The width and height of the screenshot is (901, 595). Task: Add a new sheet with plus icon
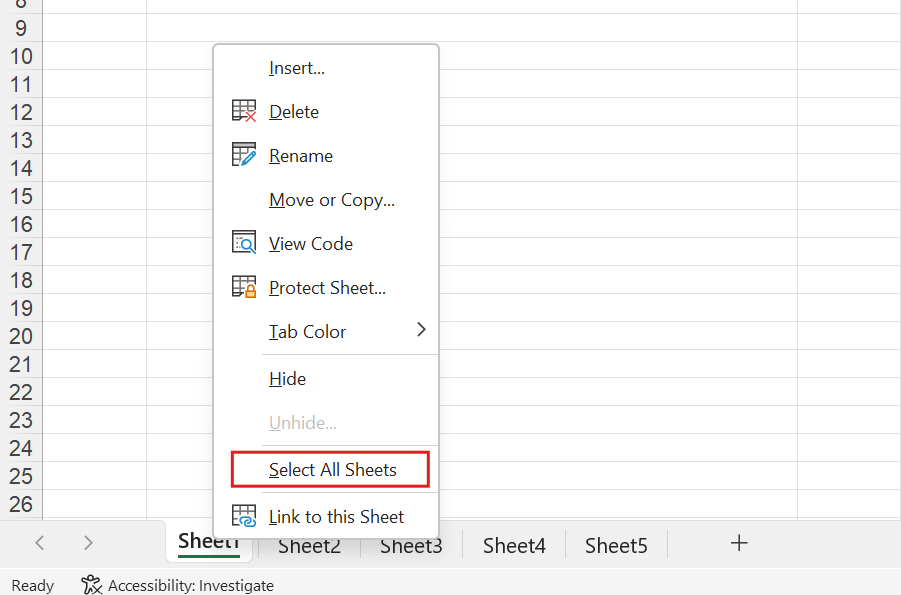pos(739,543)
